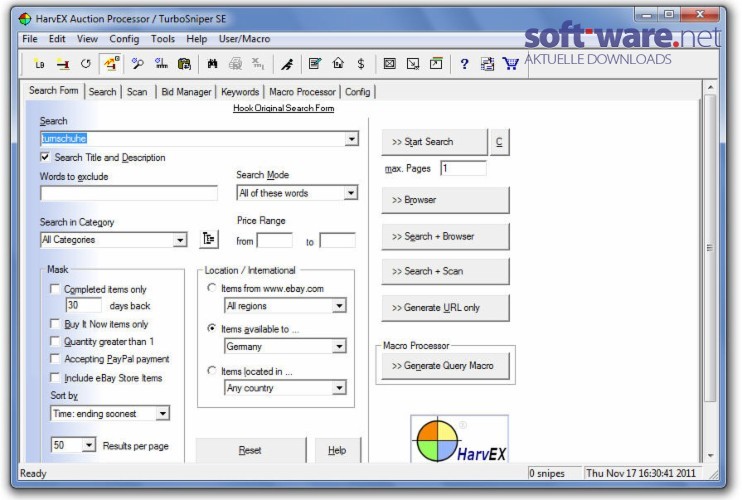Enable Completed items only checkbox
Image resolution: width=742 pixels, height=500 pixels.
55,289
